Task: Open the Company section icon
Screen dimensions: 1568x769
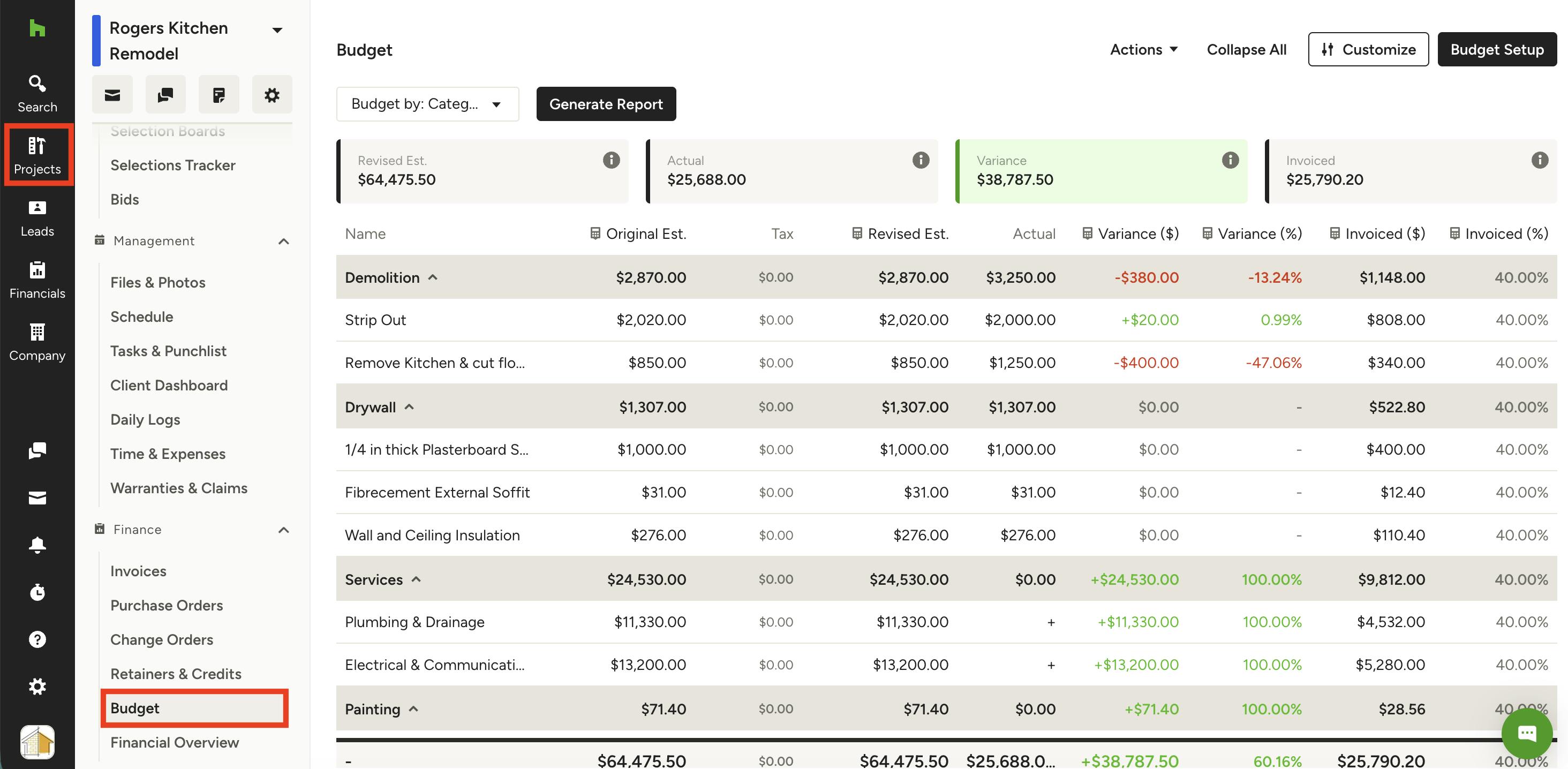Action: point(37,342)
